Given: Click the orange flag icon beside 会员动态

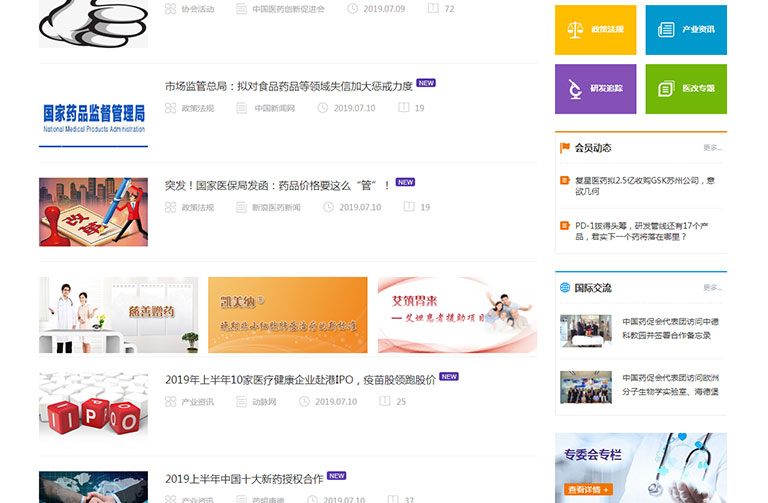Looking at the screenshot, I should (x=565, y=148).
